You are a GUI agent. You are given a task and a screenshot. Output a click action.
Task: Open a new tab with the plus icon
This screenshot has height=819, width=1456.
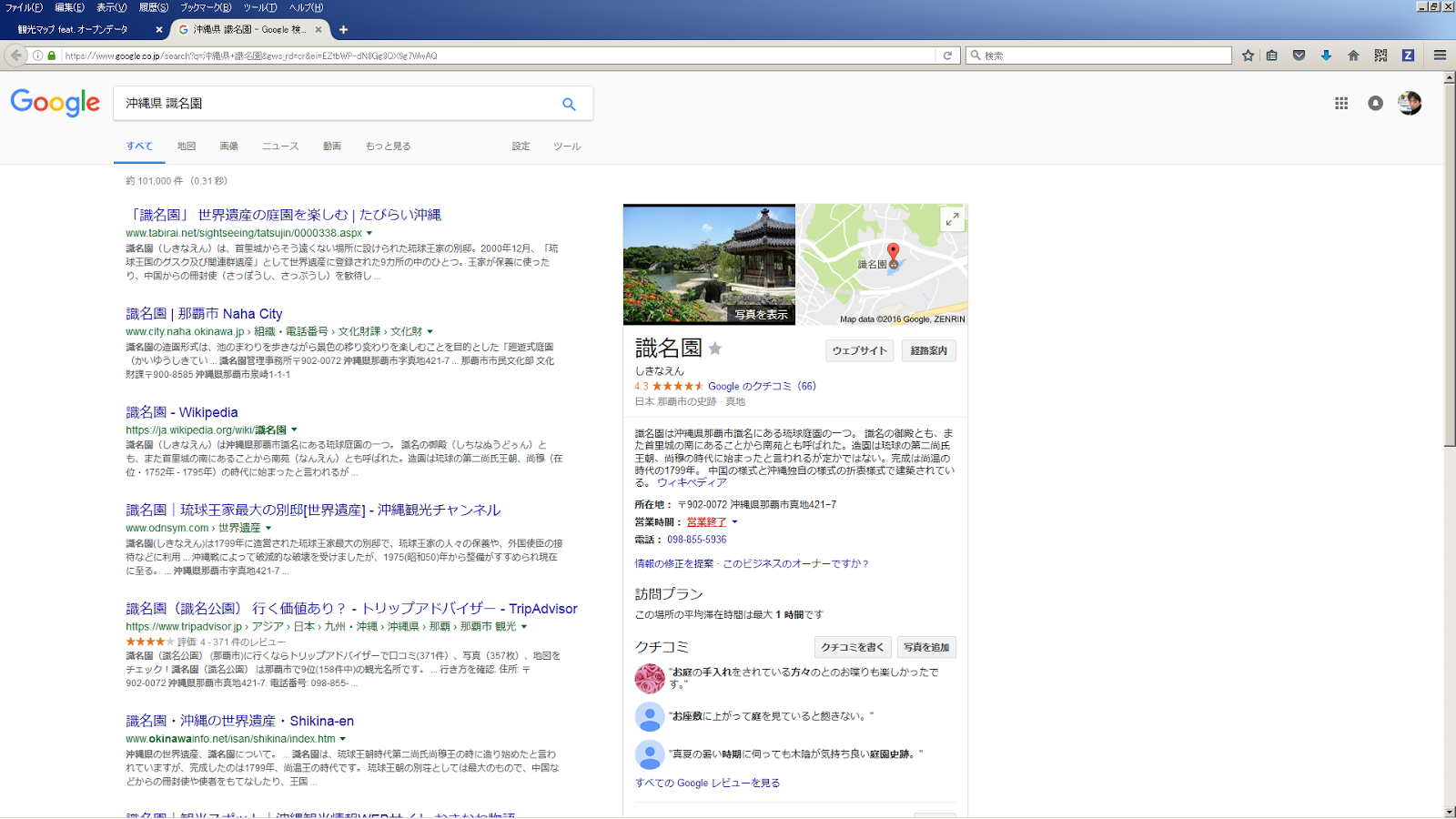pyautogui.click(x=343, y=29)
